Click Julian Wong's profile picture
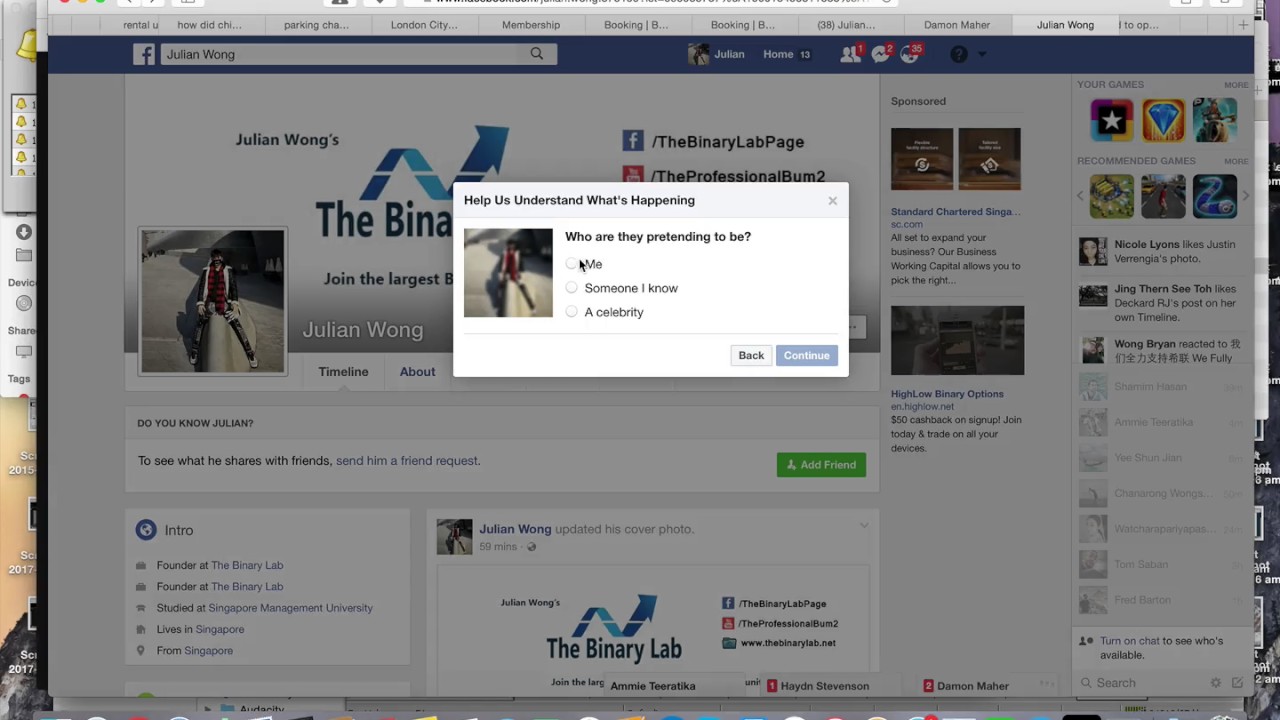1280x720 pixels. click(x=212, y=301)
